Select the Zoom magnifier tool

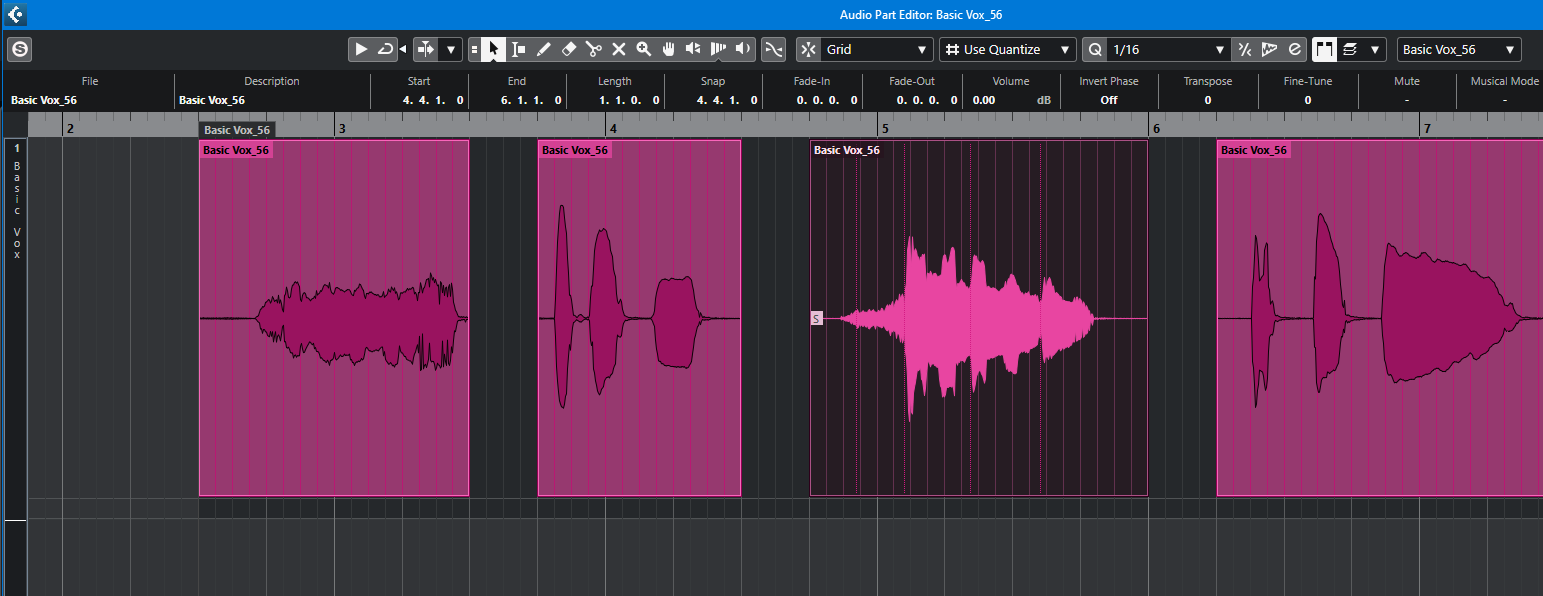[x=643, y=49]
